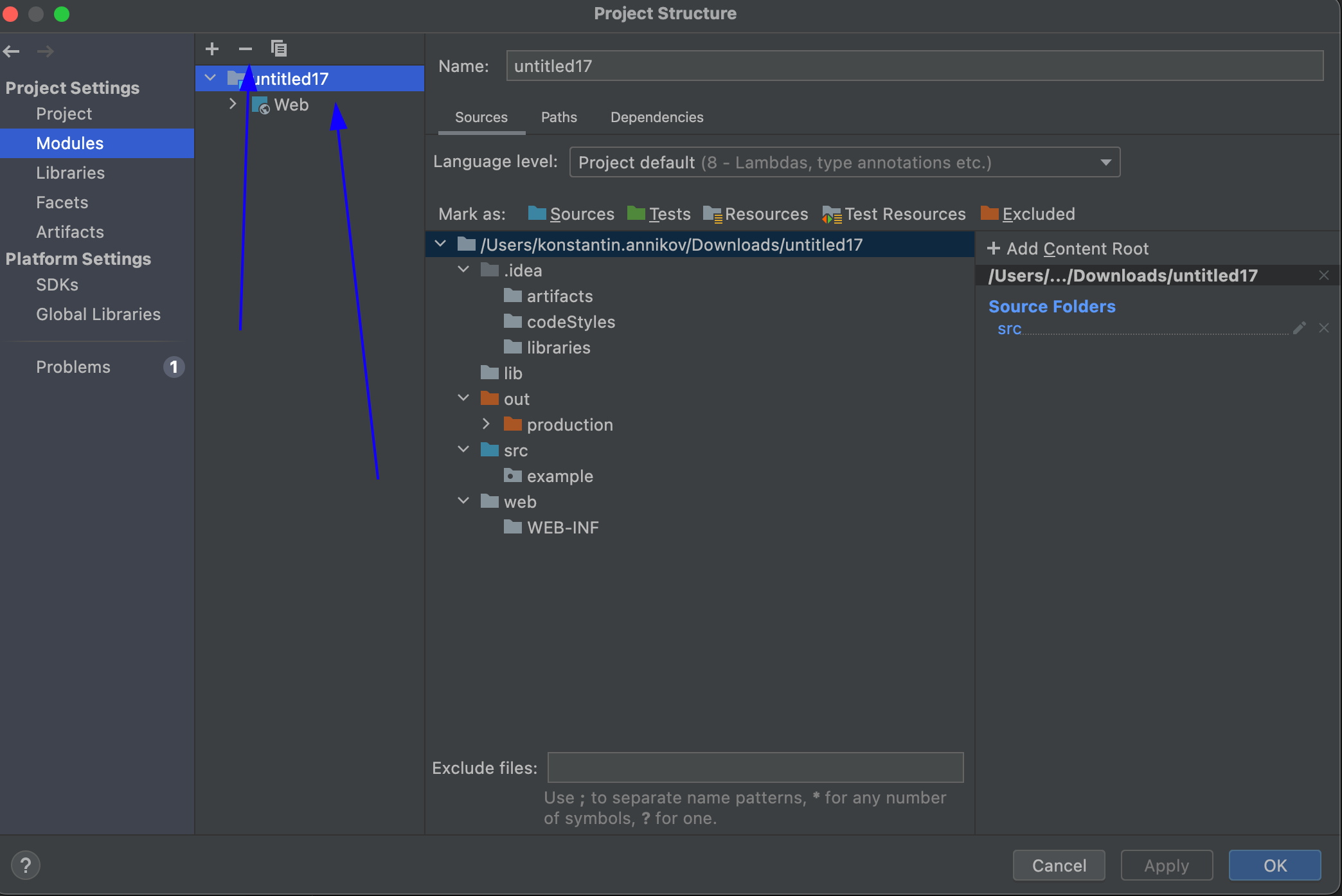Switch to the Dependencies tab
This screenshot has height=896, width=1342.
click(656, 118)
